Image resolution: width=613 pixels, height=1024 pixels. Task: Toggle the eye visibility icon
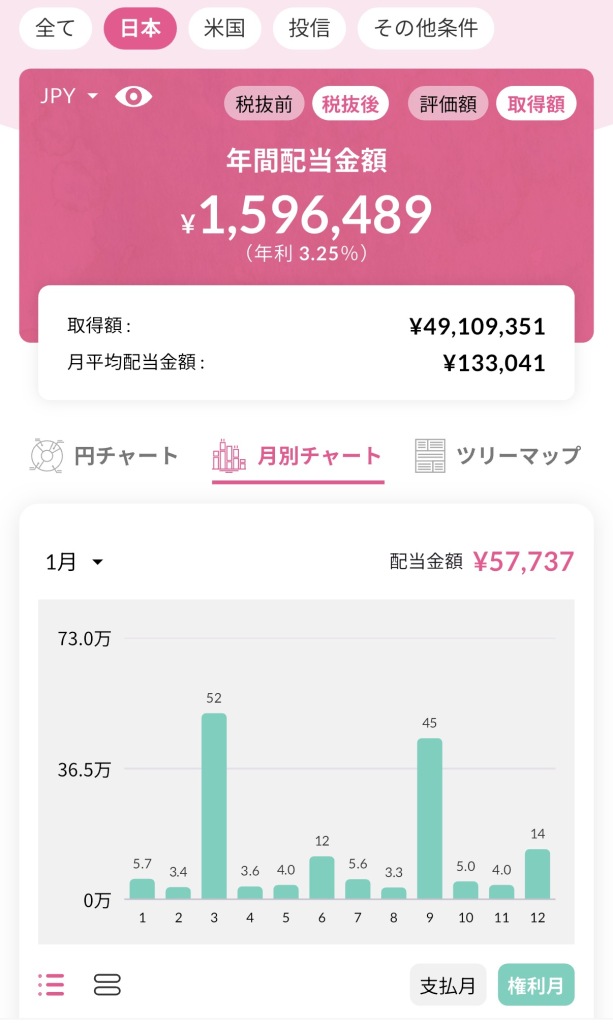tap(133, 96)
